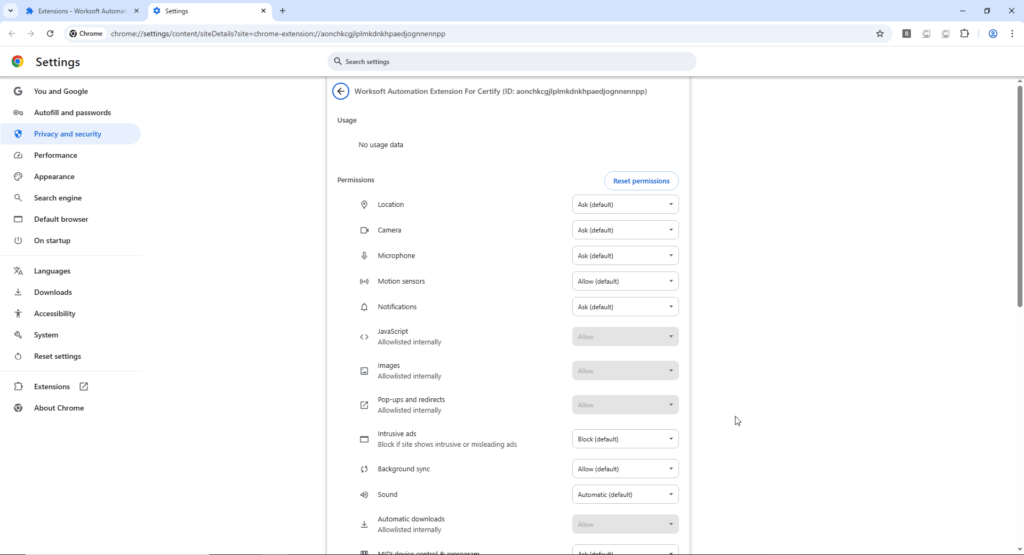Screen dimensions: 1024x555
Task: Open Chrome's three-dot menu
Action: [1012, 33]
